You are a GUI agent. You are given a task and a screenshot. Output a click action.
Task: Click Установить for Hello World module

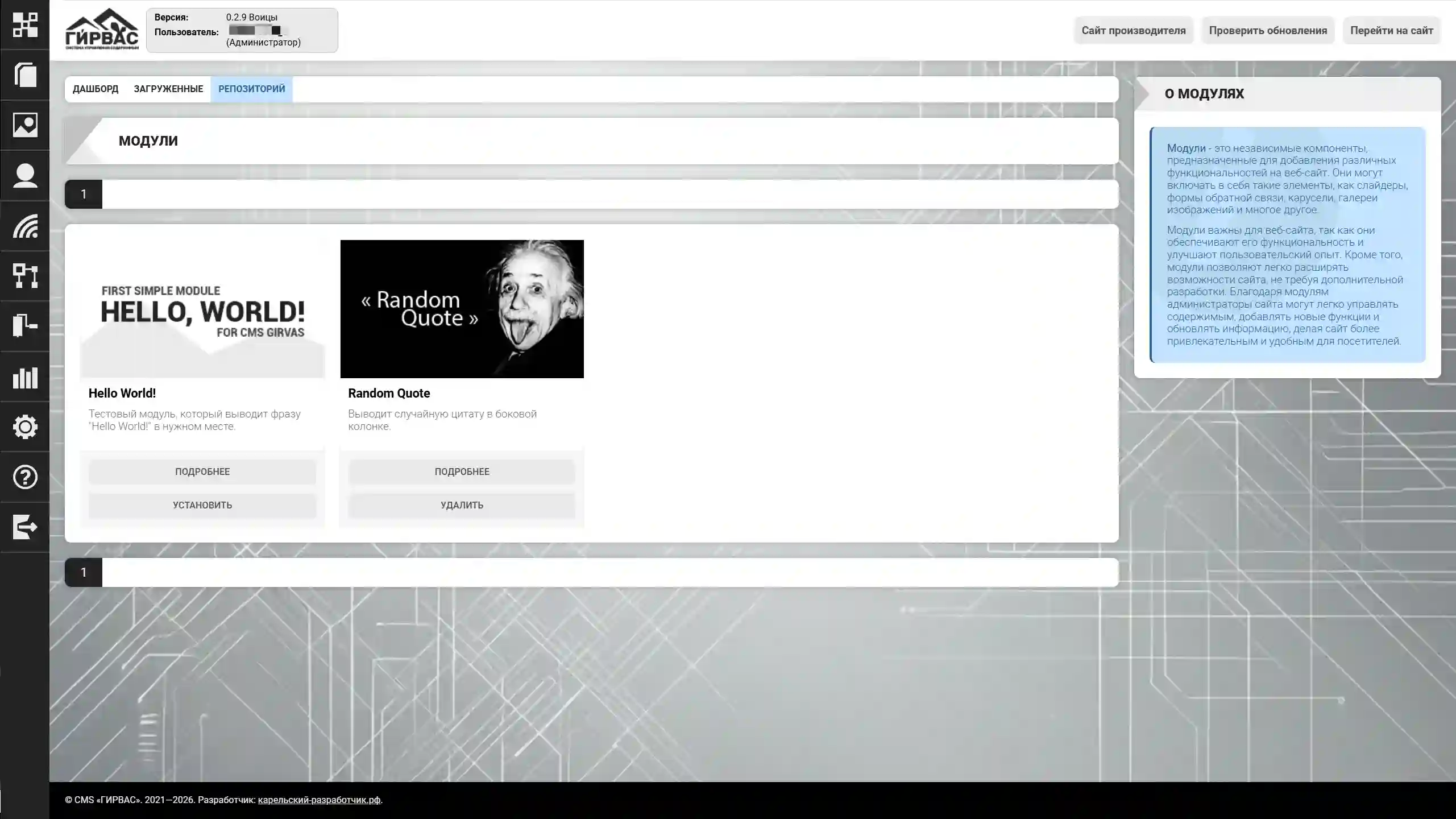coord(202,505)
